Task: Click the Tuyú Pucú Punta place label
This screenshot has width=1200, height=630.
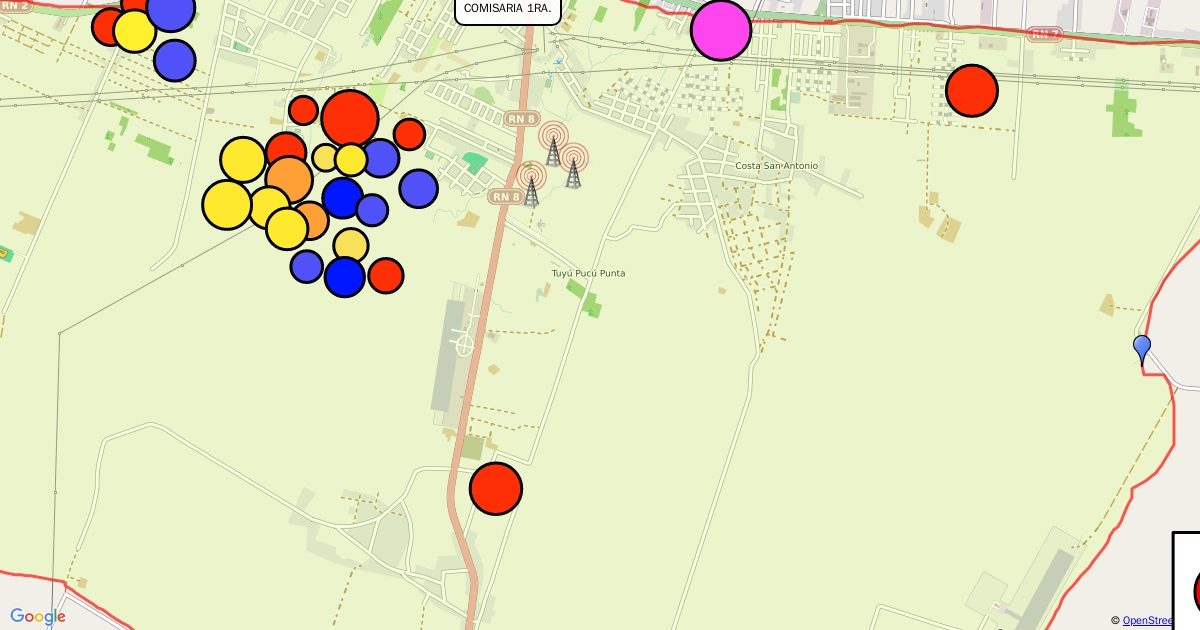Action: coord(588,273)
